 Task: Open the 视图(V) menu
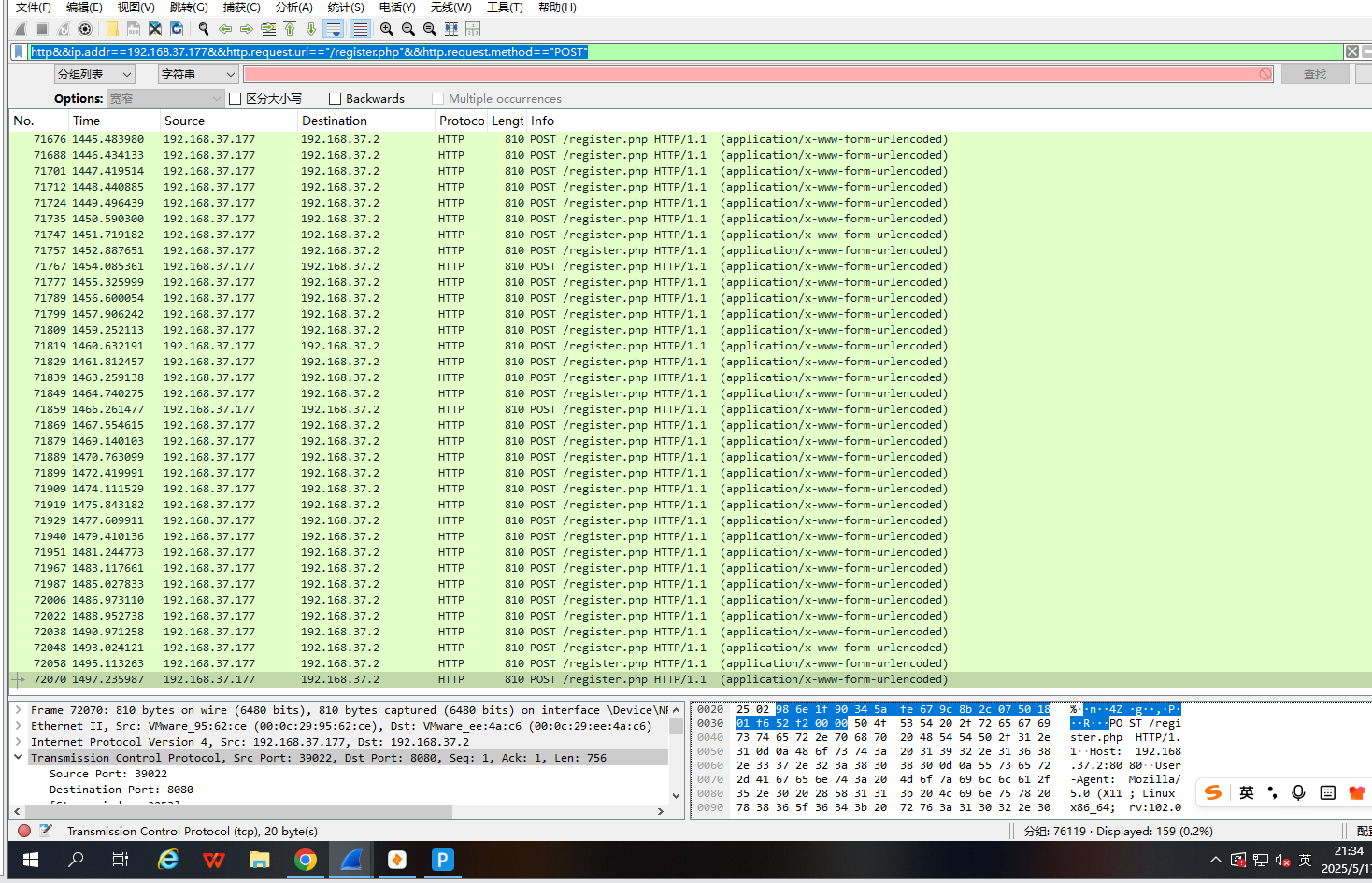(x=136, y=7)
